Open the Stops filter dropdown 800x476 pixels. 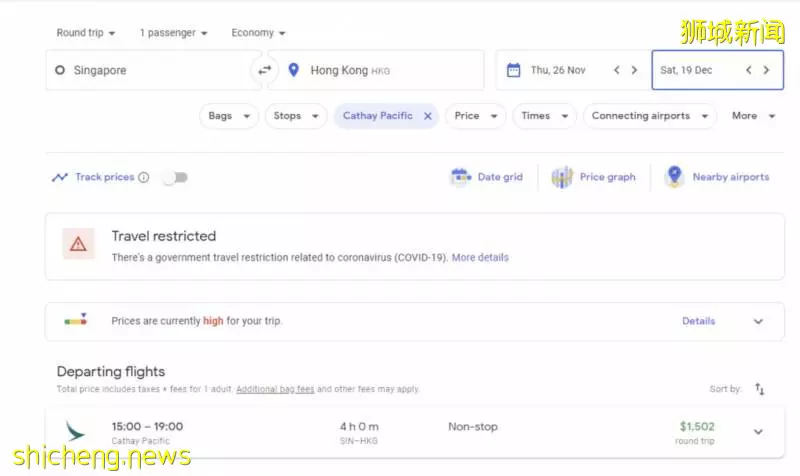point(296,116)
